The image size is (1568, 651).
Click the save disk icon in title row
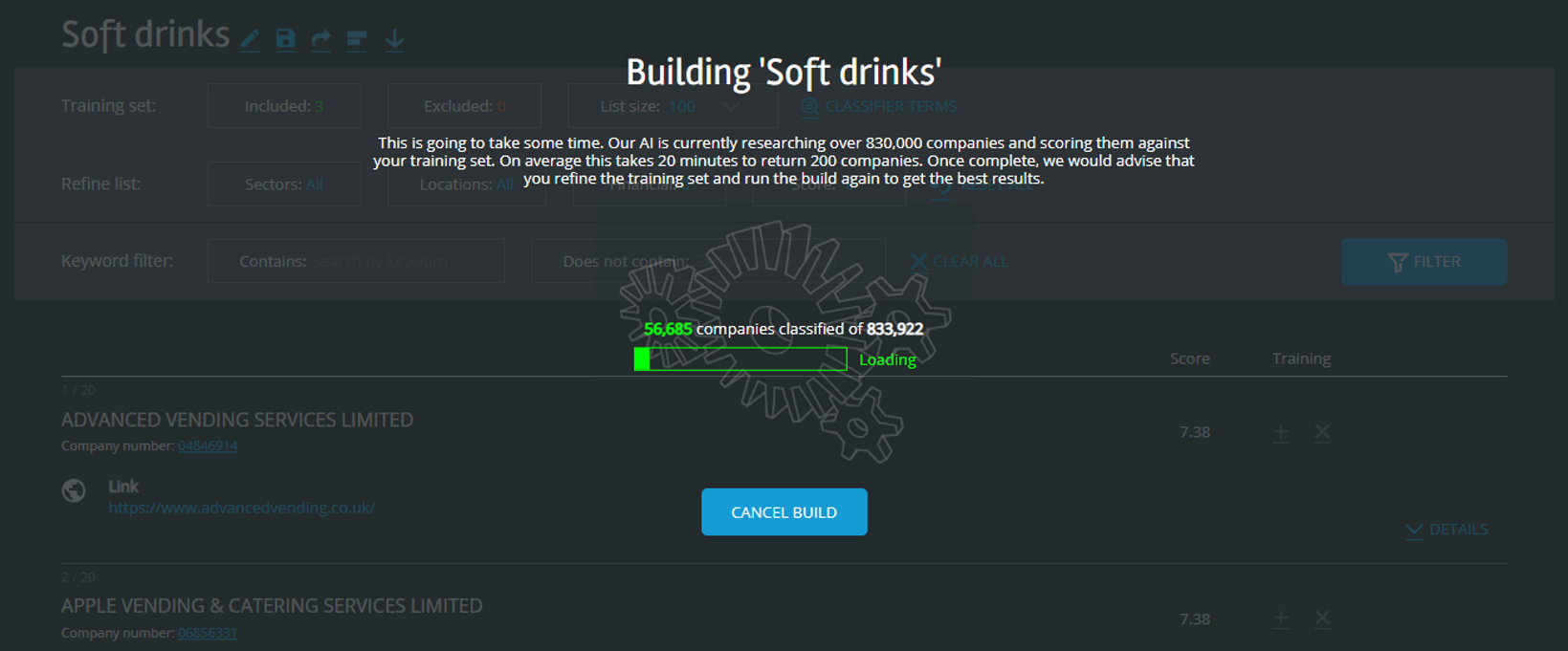[285, 39]
